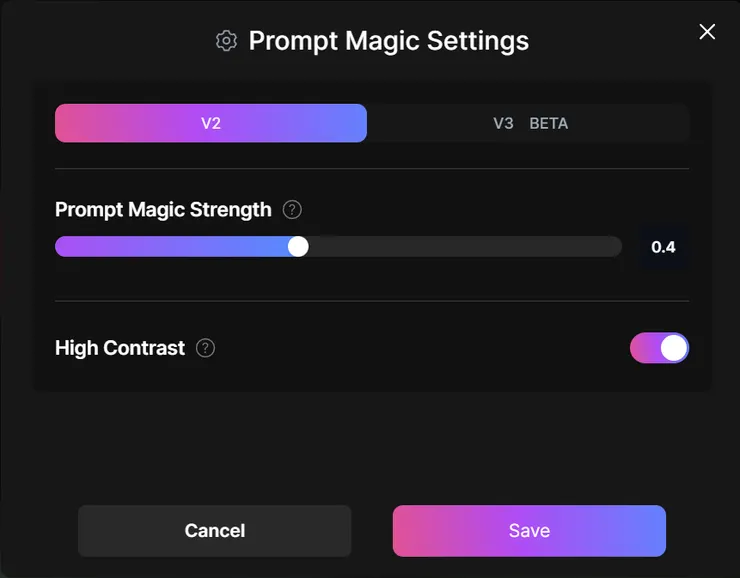Click the gear icon beside the title
The height and width of the screenshot is (578, 740).
[226, 41]
